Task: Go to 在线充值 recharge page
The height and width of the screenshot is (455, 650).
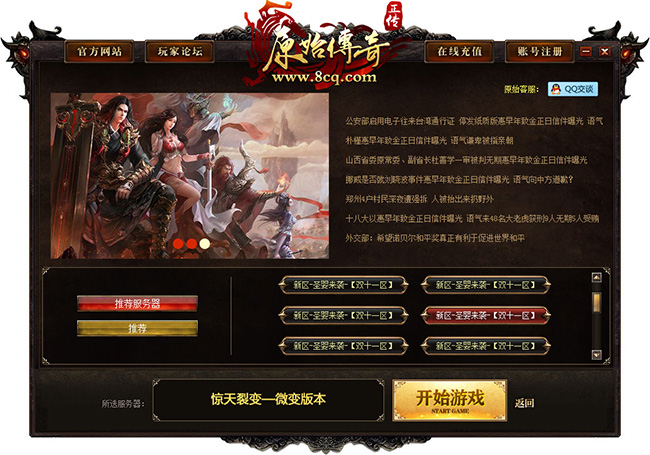Action: 459,52
